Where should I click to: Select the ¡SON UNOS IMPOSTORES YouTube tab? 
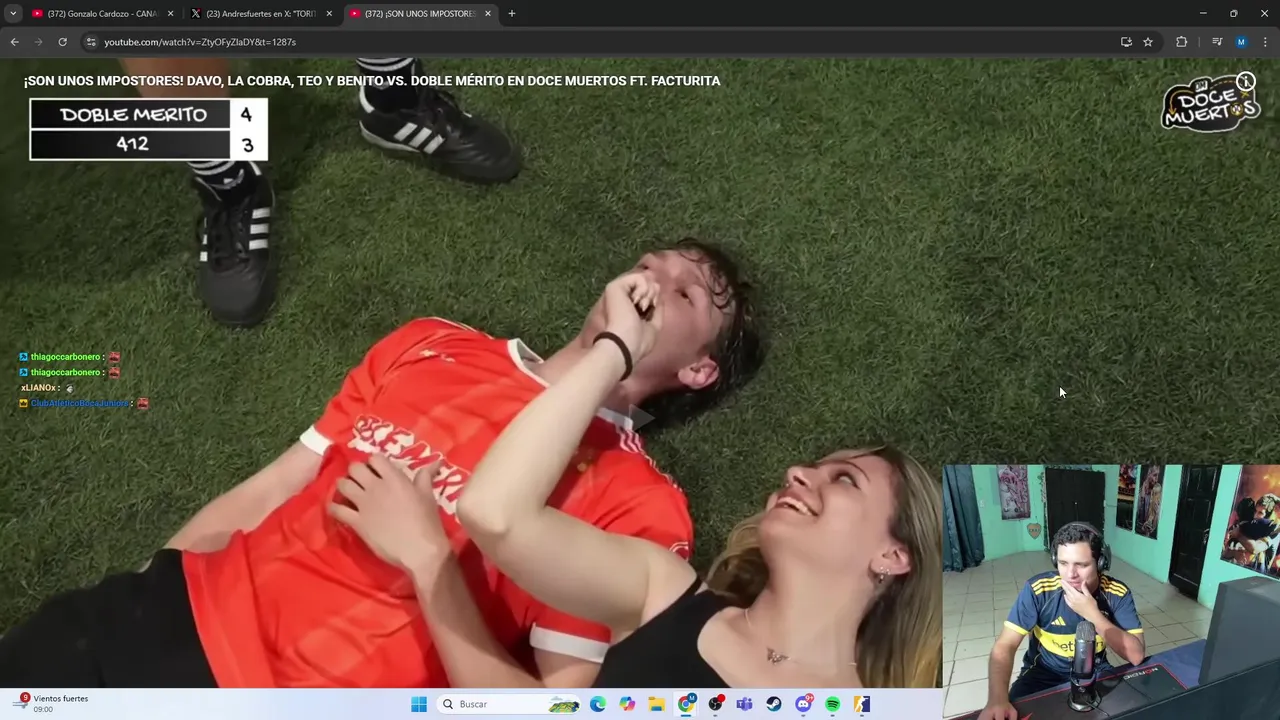pos(420,13)
